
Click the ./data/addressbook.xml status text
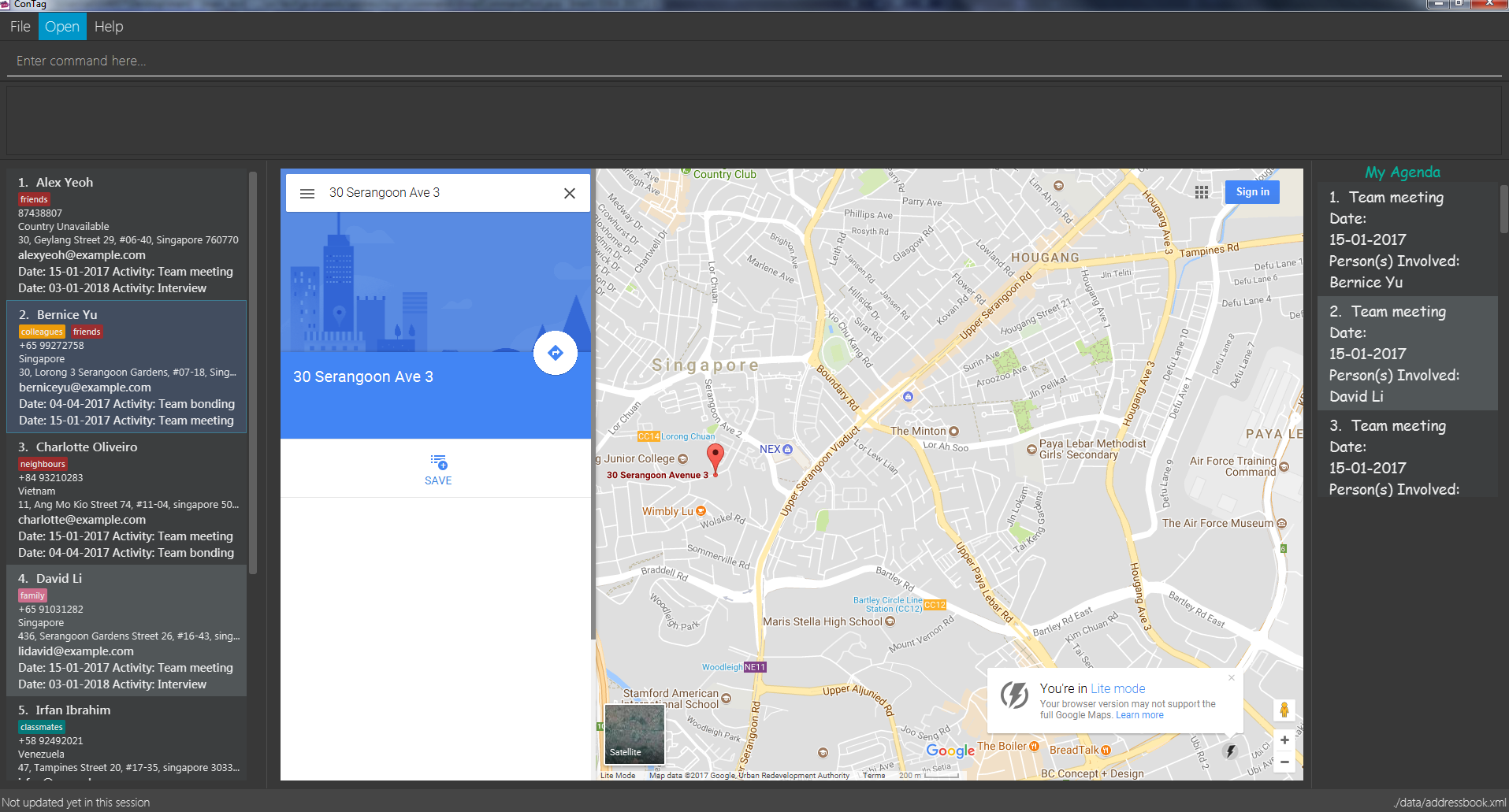click(x=1450, y=803)
